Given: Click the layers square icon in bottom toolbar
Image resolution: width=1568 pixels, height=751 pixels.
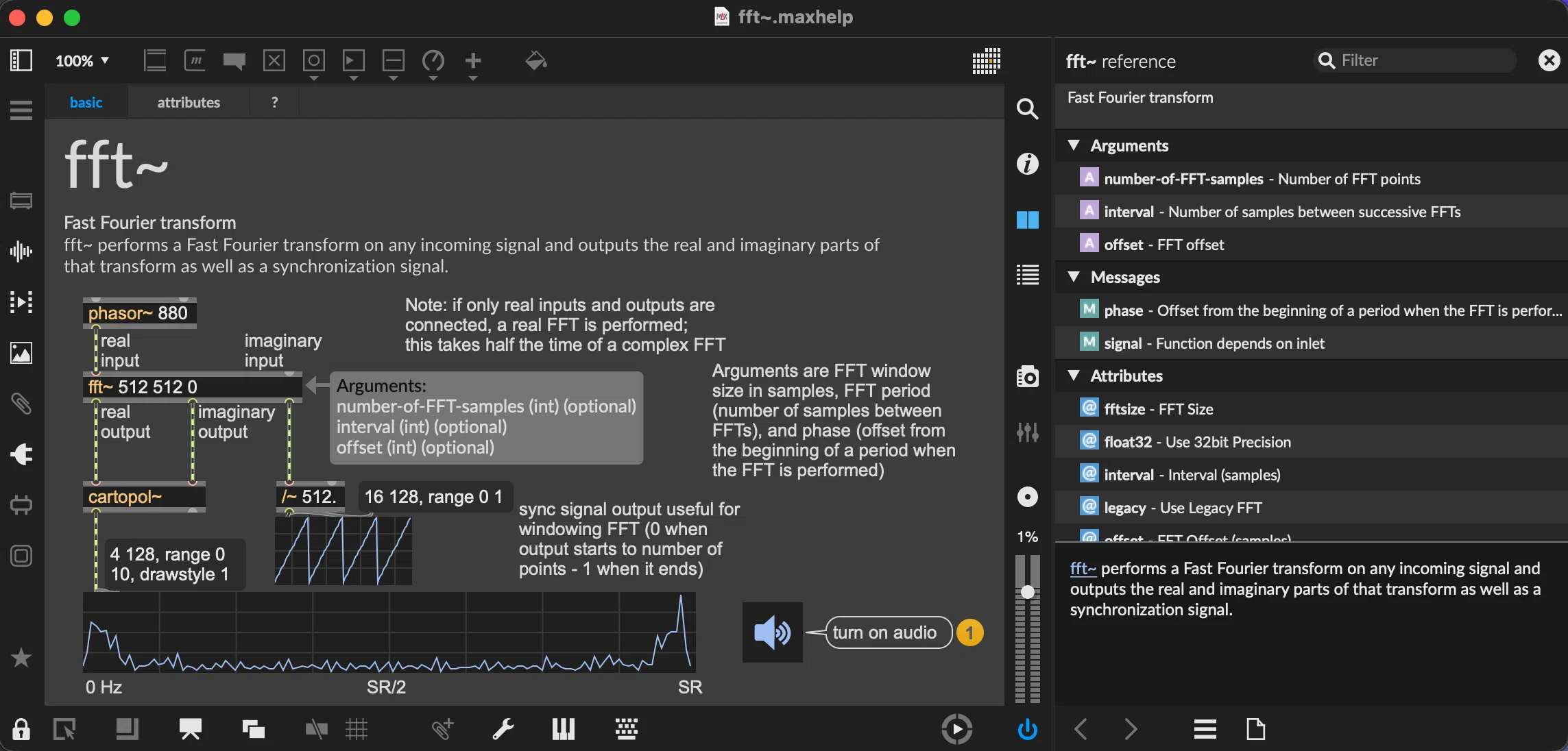Looking at the screenshot, I should [127, 729].
